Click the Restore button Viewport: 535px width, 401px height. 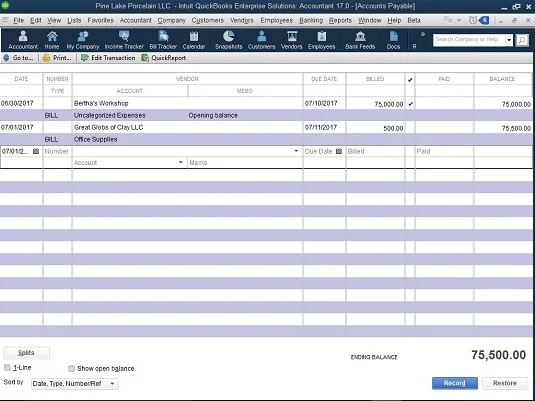coord(505,383)
